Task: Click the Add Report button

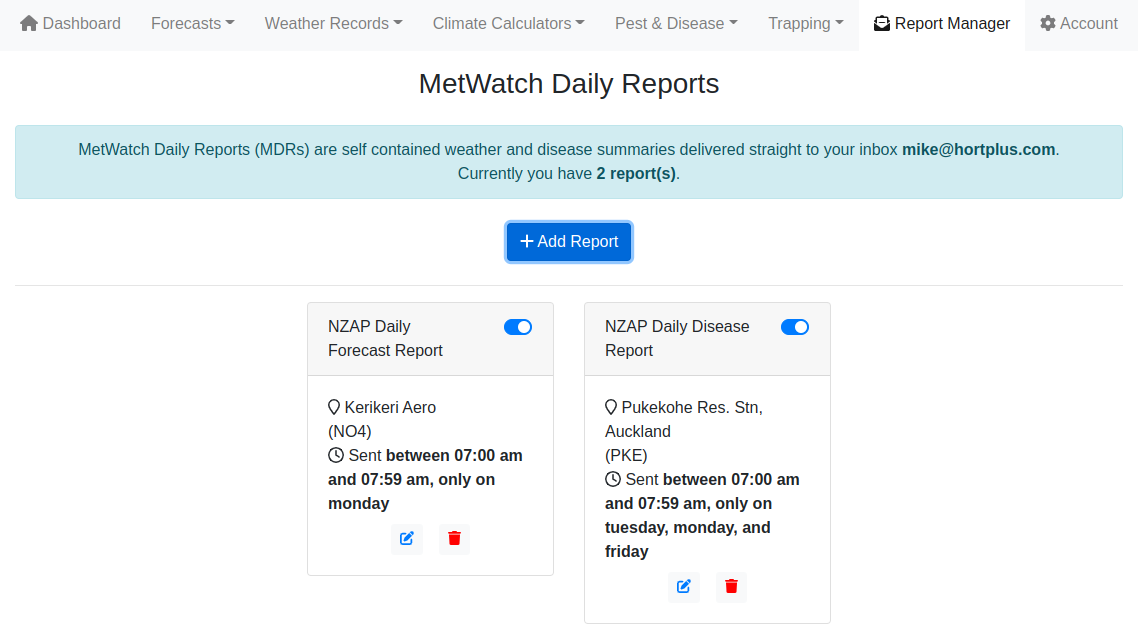Action: point(569,242)
